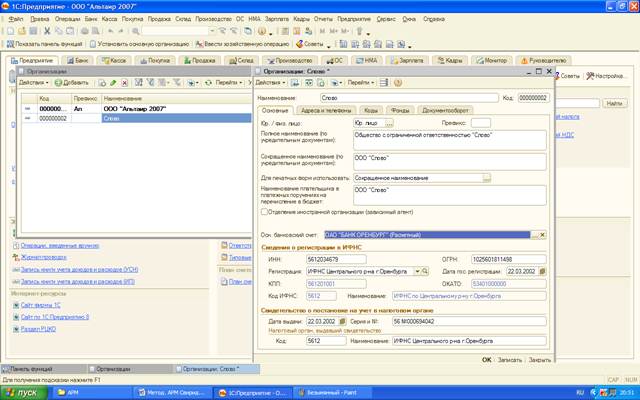Switch to Документооборот tab

446,110
